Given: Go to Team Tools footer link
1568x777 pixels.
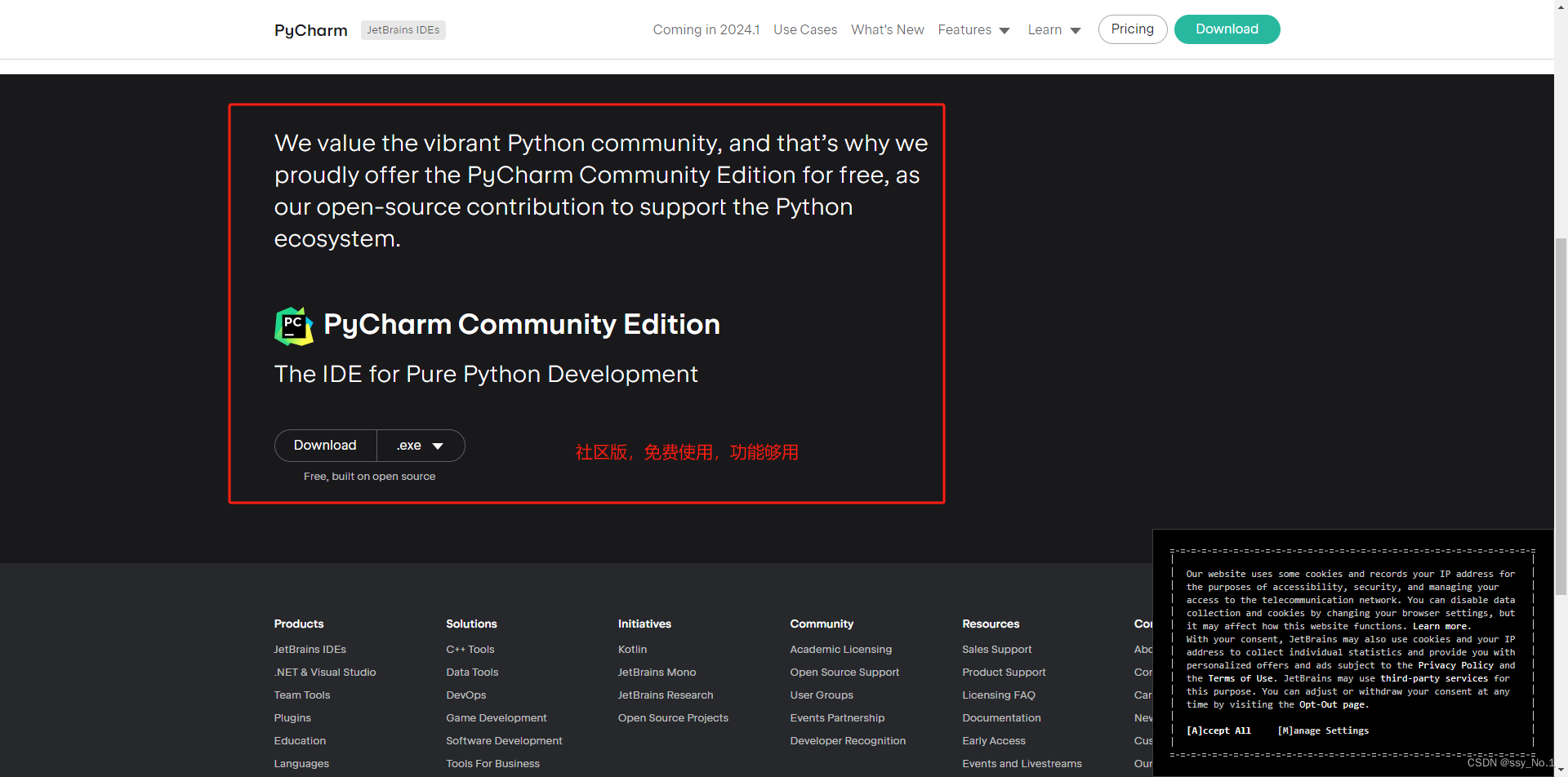Looking at the screenshot, I should 302,695.
